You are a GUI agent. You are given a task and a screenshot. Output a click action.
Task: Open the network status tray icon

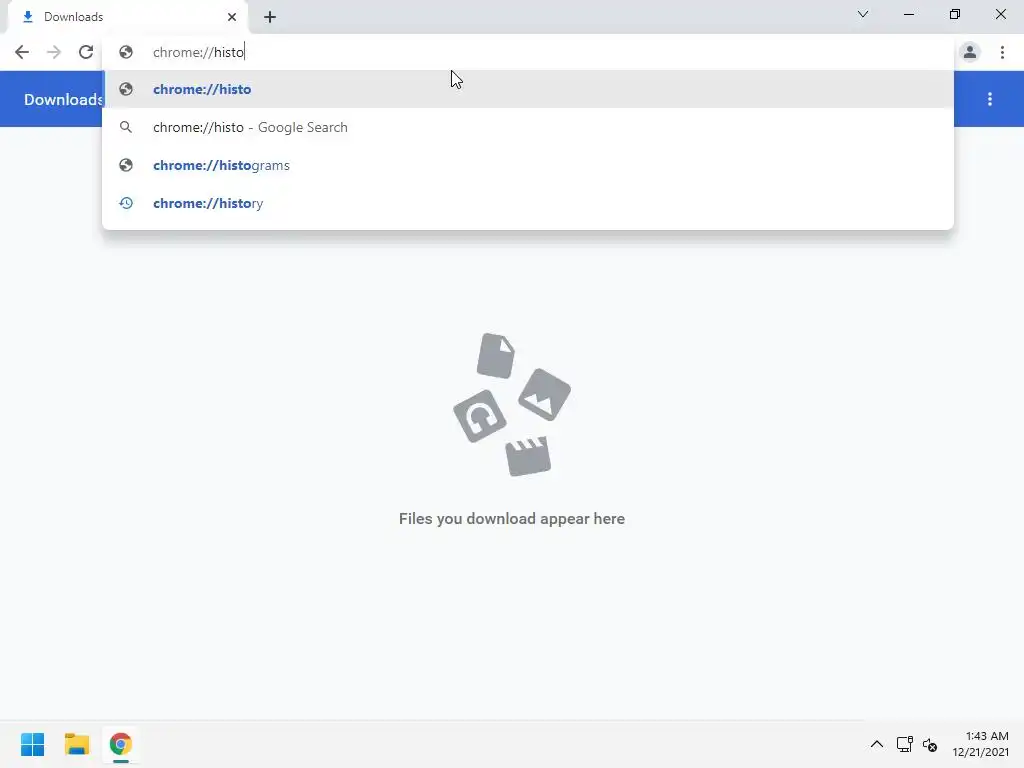pyautogui.click(x=904, y=744)
